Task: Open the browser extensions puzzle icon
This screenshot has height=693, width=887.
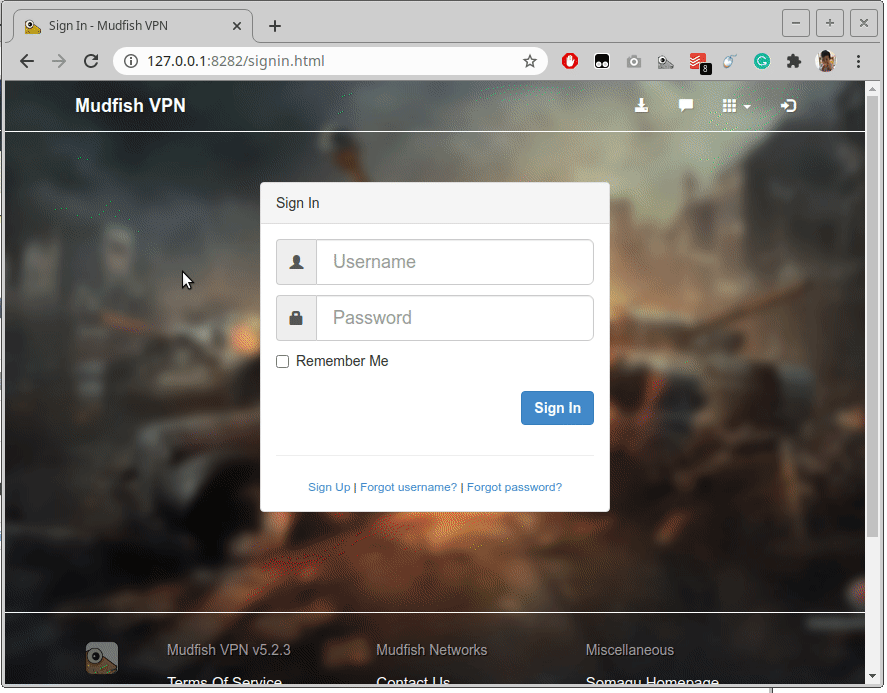Action: [x=794, y=62]
